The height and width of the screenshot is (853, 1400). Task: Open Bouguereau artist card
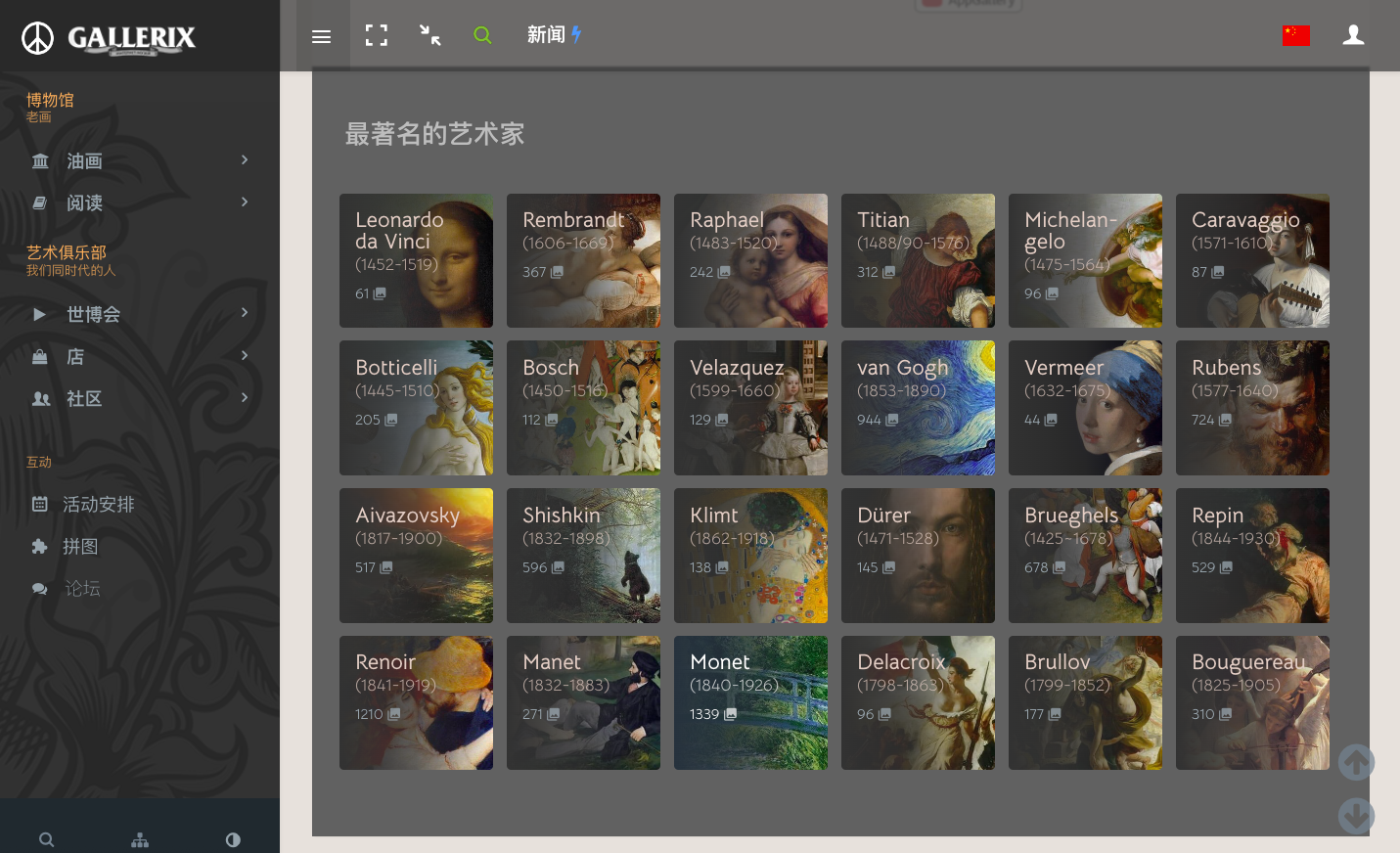tap(1252, 702)
